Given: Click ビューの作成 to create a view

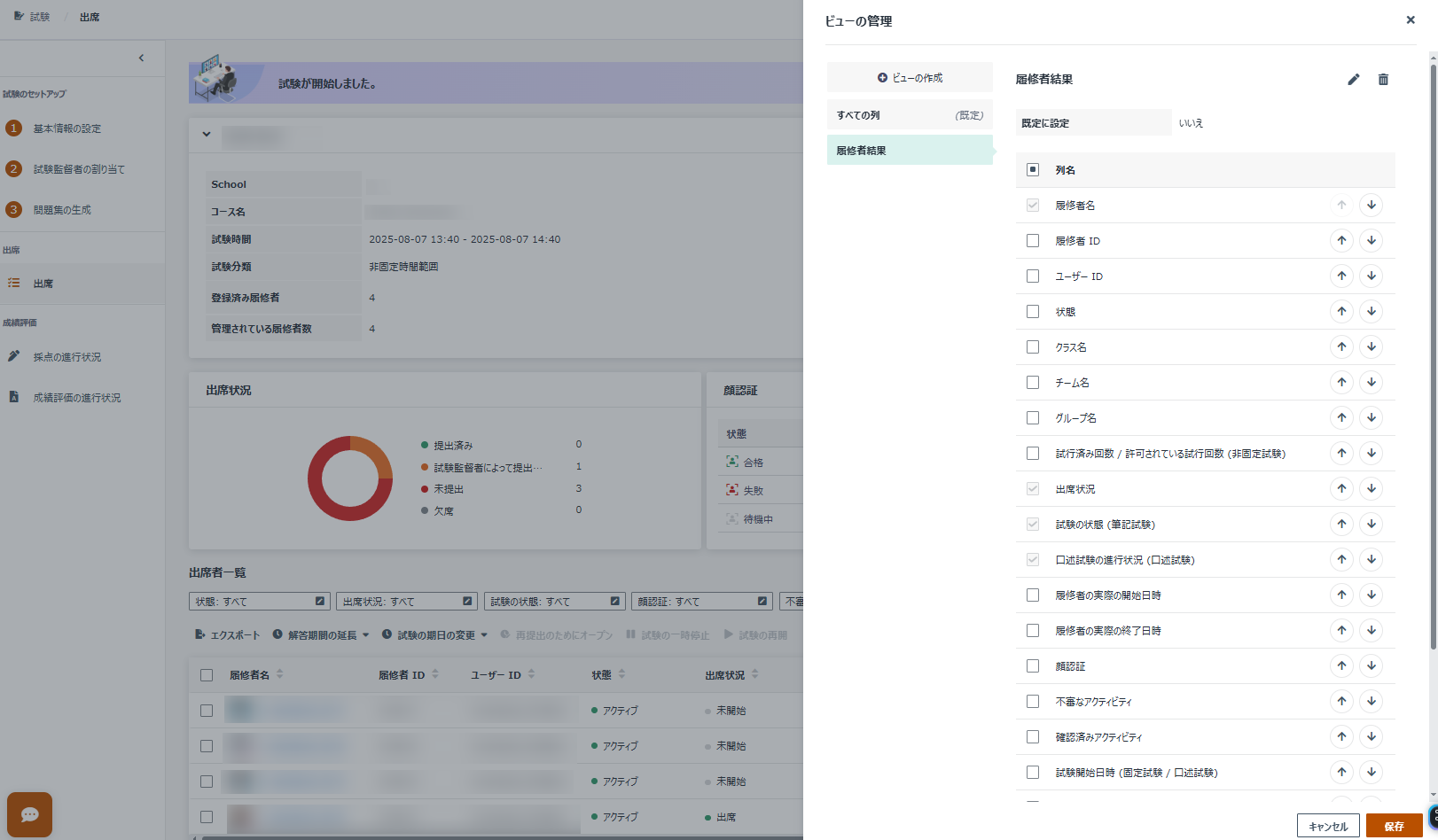Looking at the screenshot, I should coord(910,78).
